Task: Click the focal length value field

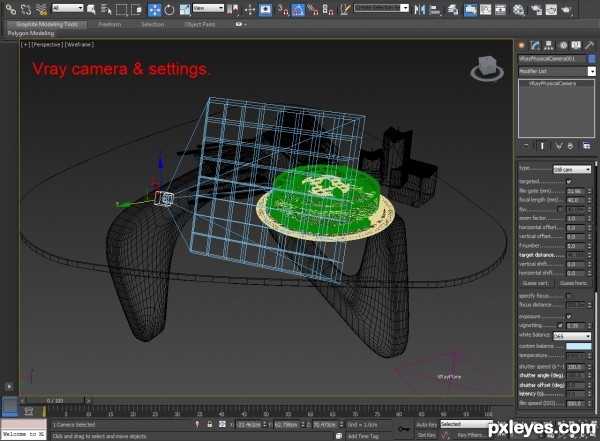Action: point(576,200)
